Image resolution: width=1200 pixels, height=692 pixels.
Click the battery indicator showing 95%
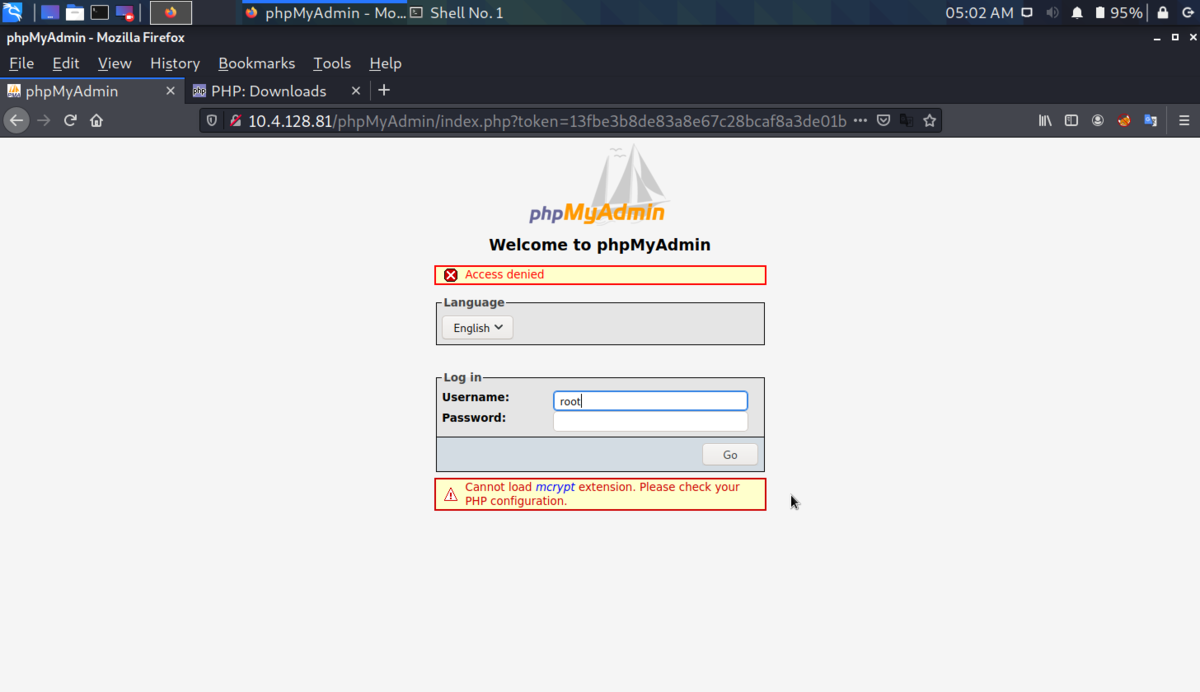click(x=1118, y=13)
